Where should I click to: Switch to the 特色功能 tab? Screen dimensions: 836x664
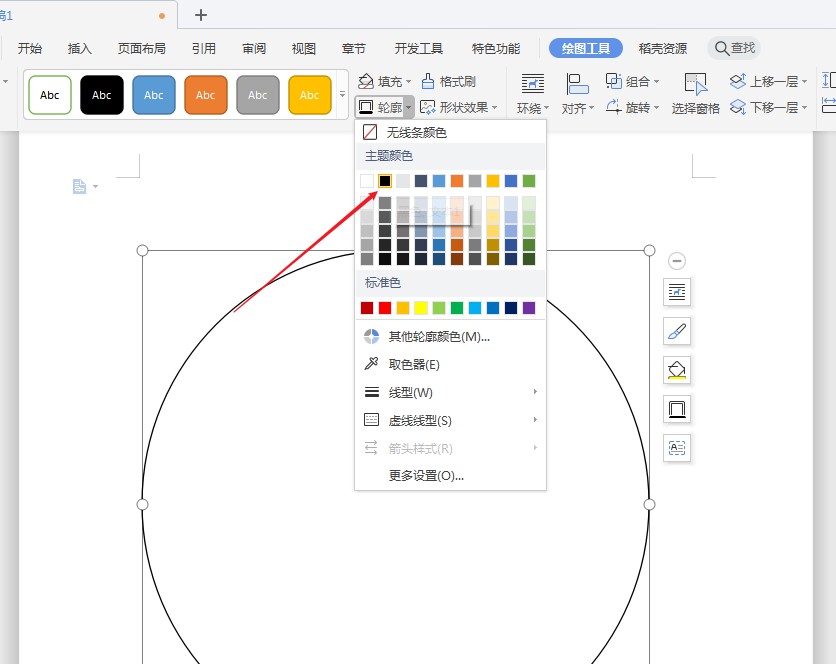(x=496, y=49)
